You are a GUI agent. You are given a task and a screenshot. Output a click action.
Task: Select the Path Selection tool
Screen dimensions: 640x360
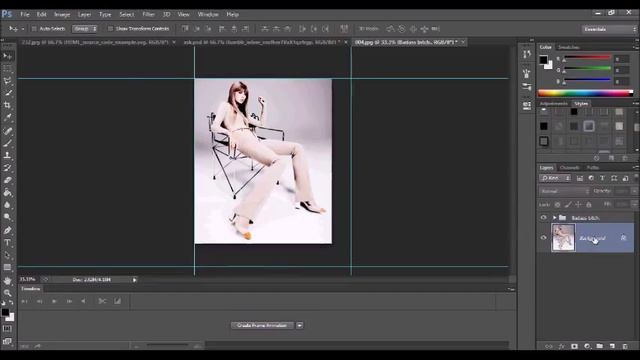(x=7, y=255)
